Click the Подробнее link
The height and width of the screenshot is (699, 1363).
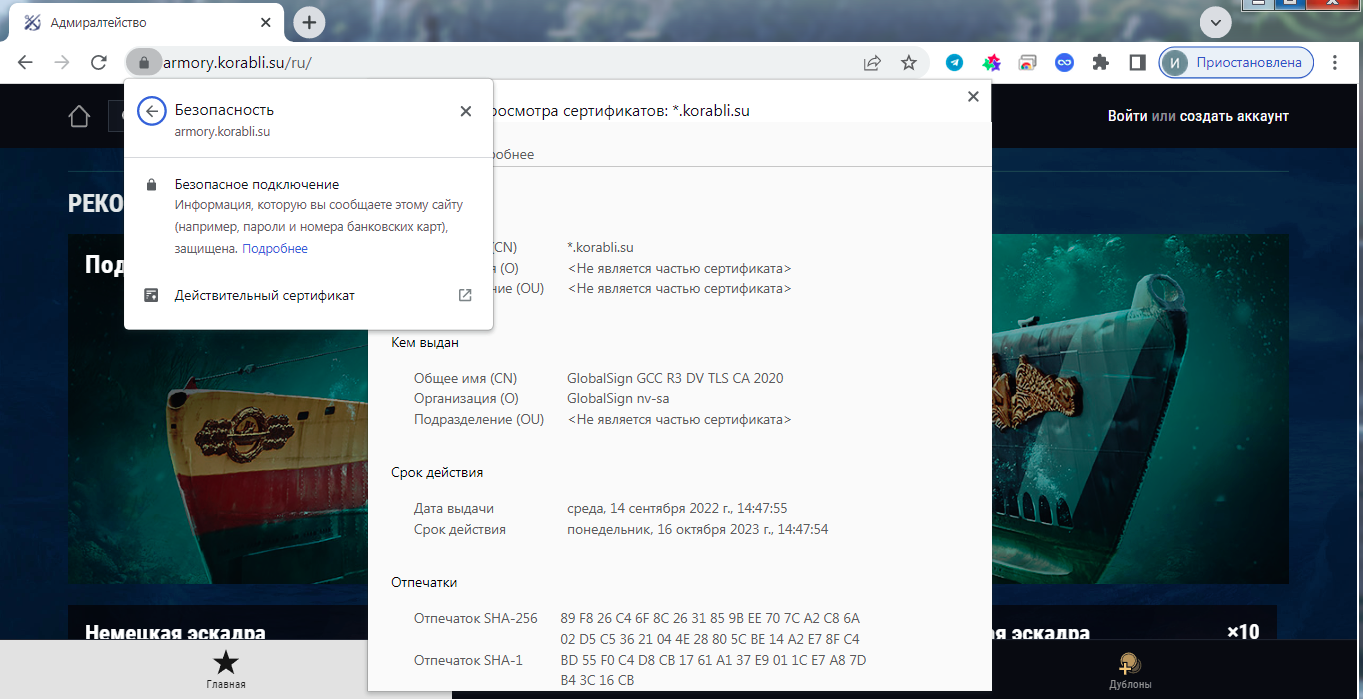click(x=275, y=248)
